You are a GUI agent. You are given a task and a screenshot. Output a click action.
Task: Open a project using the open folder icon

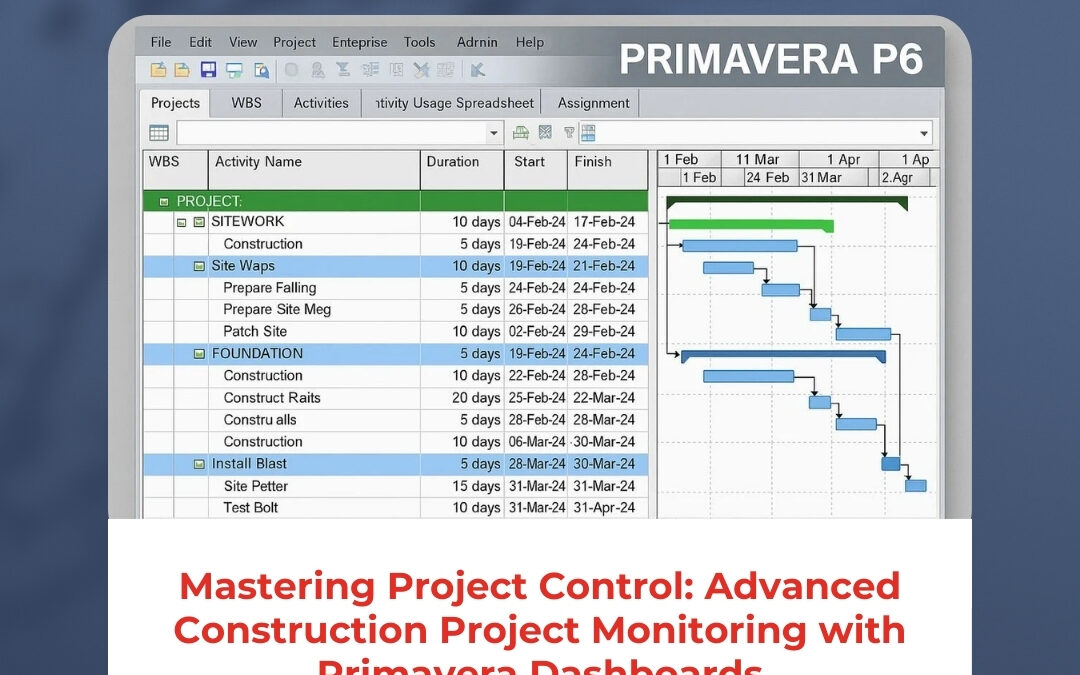[x=183, y=69]
